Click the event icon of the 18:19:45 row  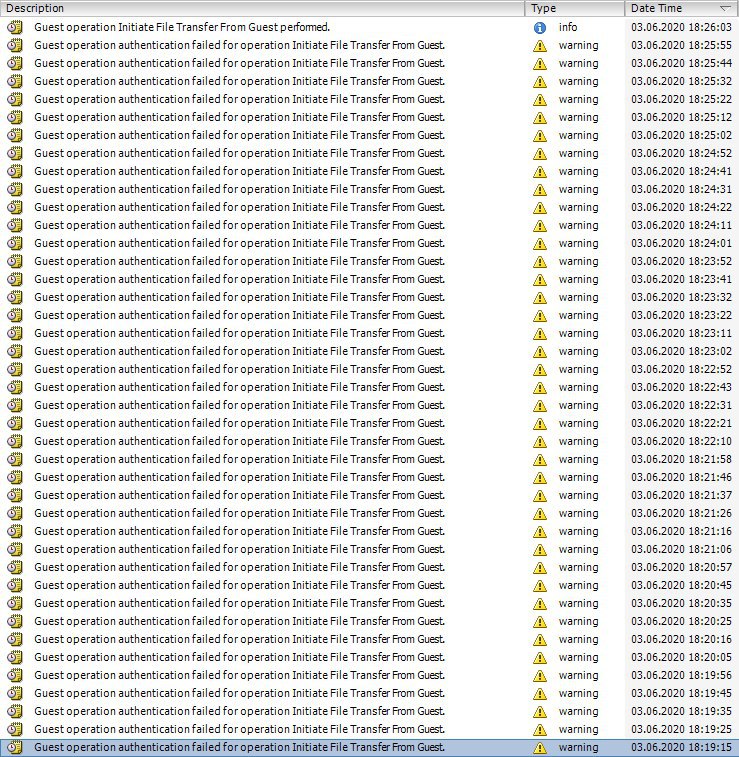coord(15,693)
